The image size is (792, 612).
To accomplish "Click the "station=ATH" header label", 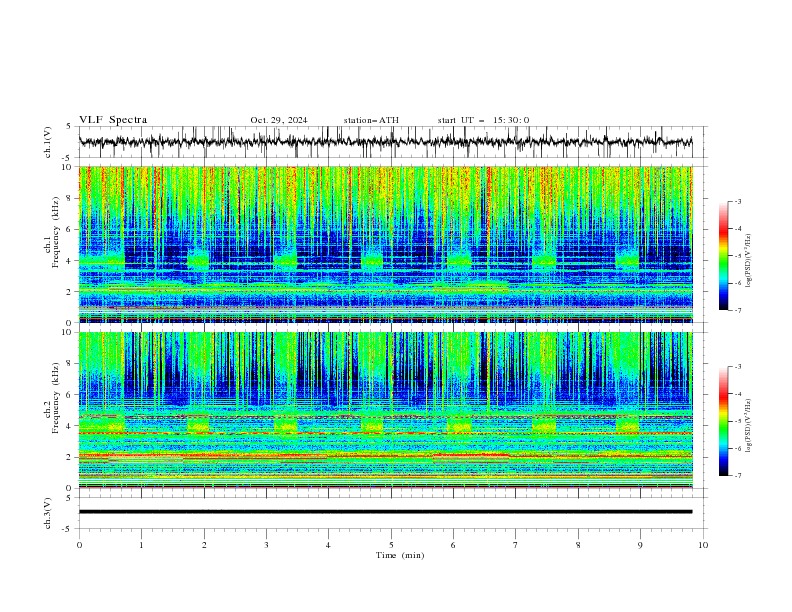I will 371,120.
